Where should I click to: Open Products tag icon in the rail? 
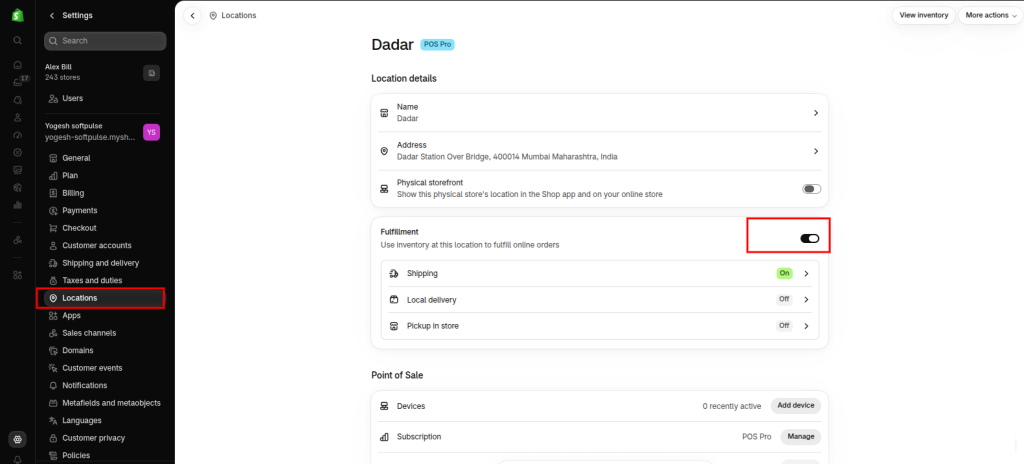tap(18, 100)
